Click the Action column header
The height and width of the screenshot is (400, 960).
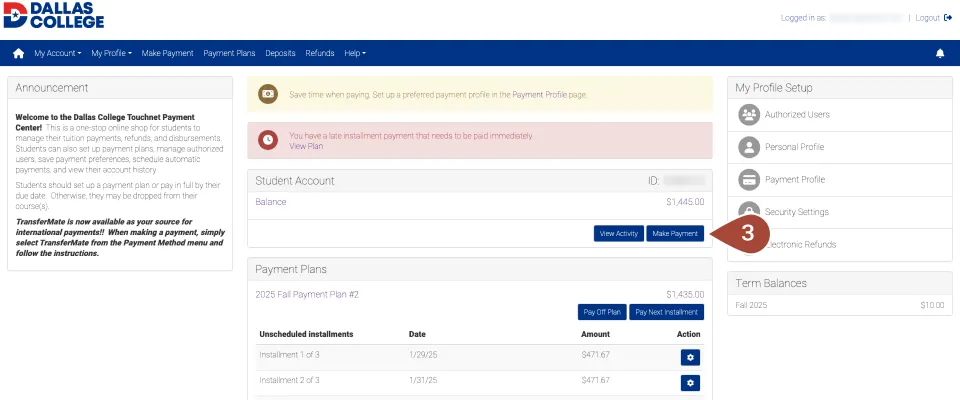688,334
